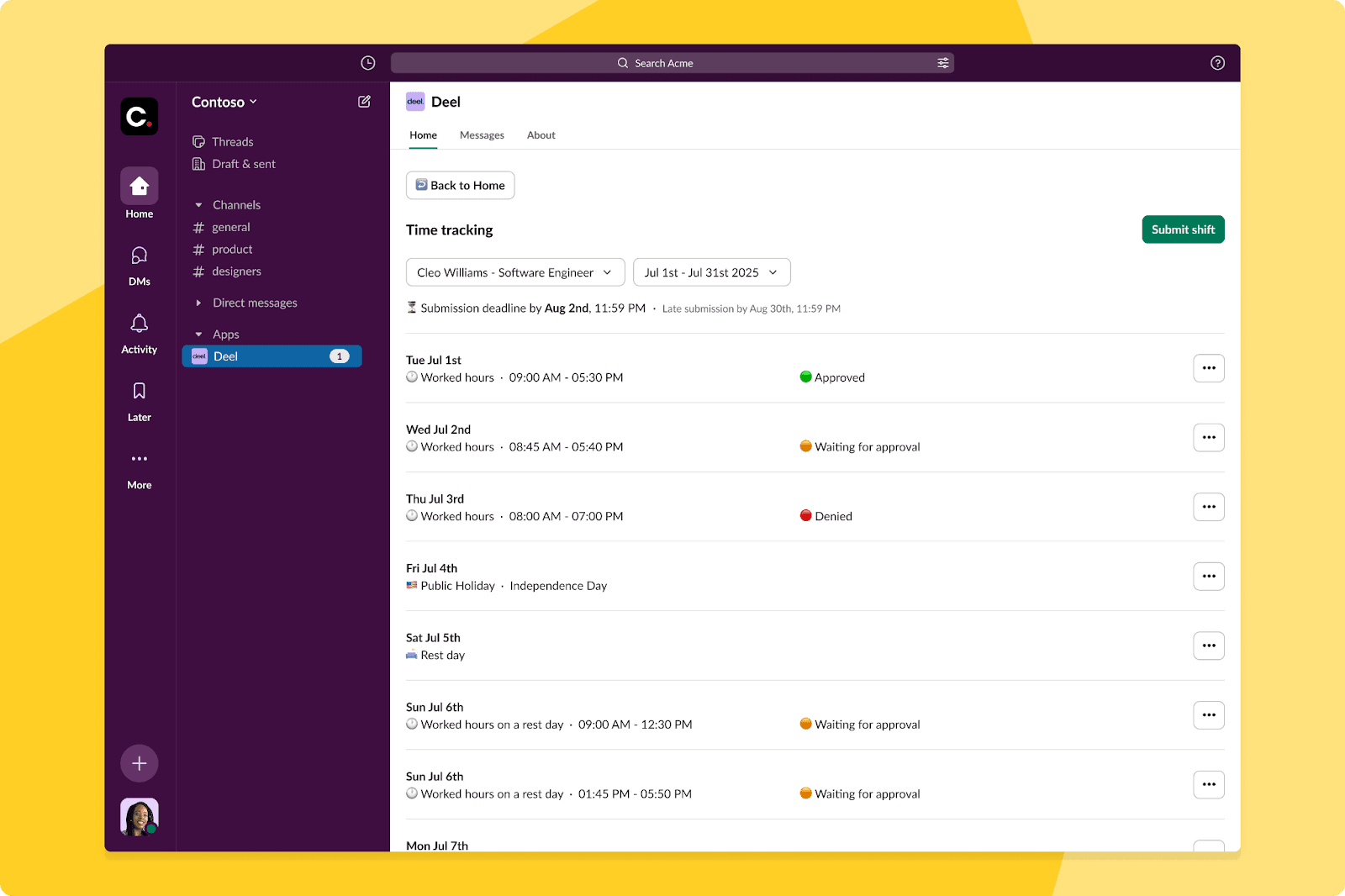Open the help question mark icon
This screenshot has width=1345, height=896.
pyautogui.click(x=1216, y=63)
